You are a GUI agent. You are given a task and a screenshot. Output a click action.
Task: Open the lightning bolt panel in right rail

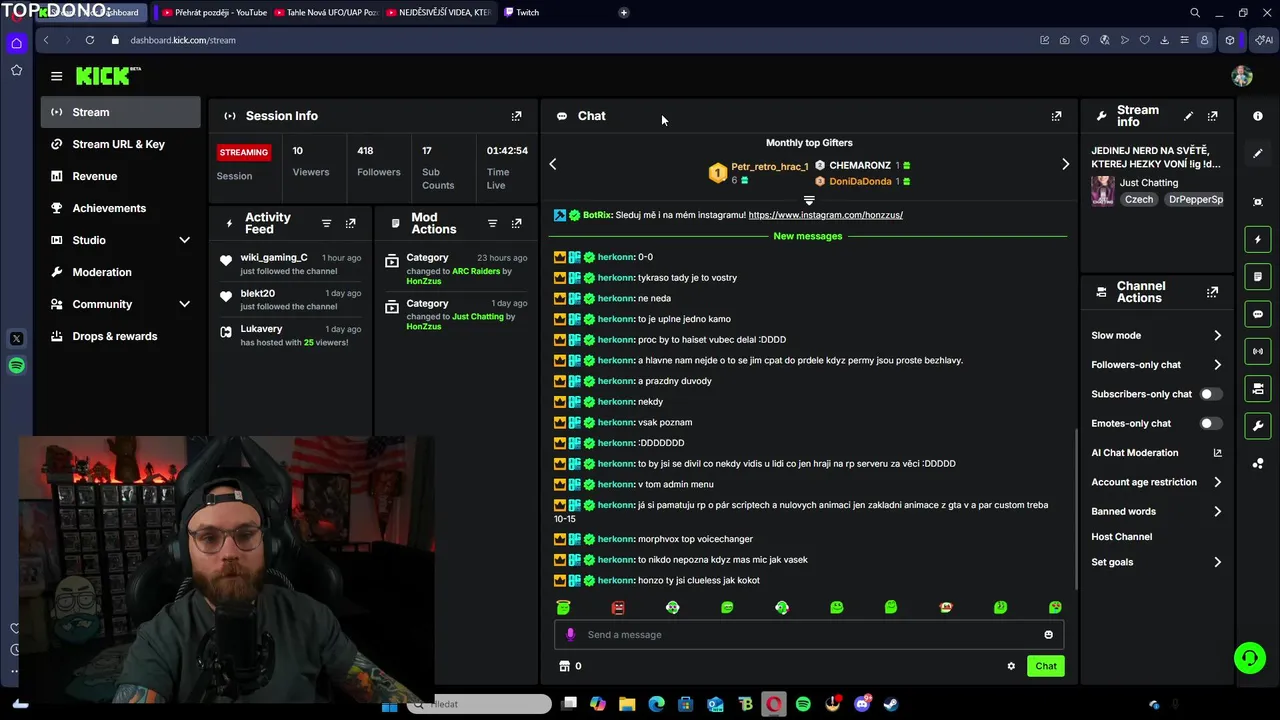[x=1258, y=239]
